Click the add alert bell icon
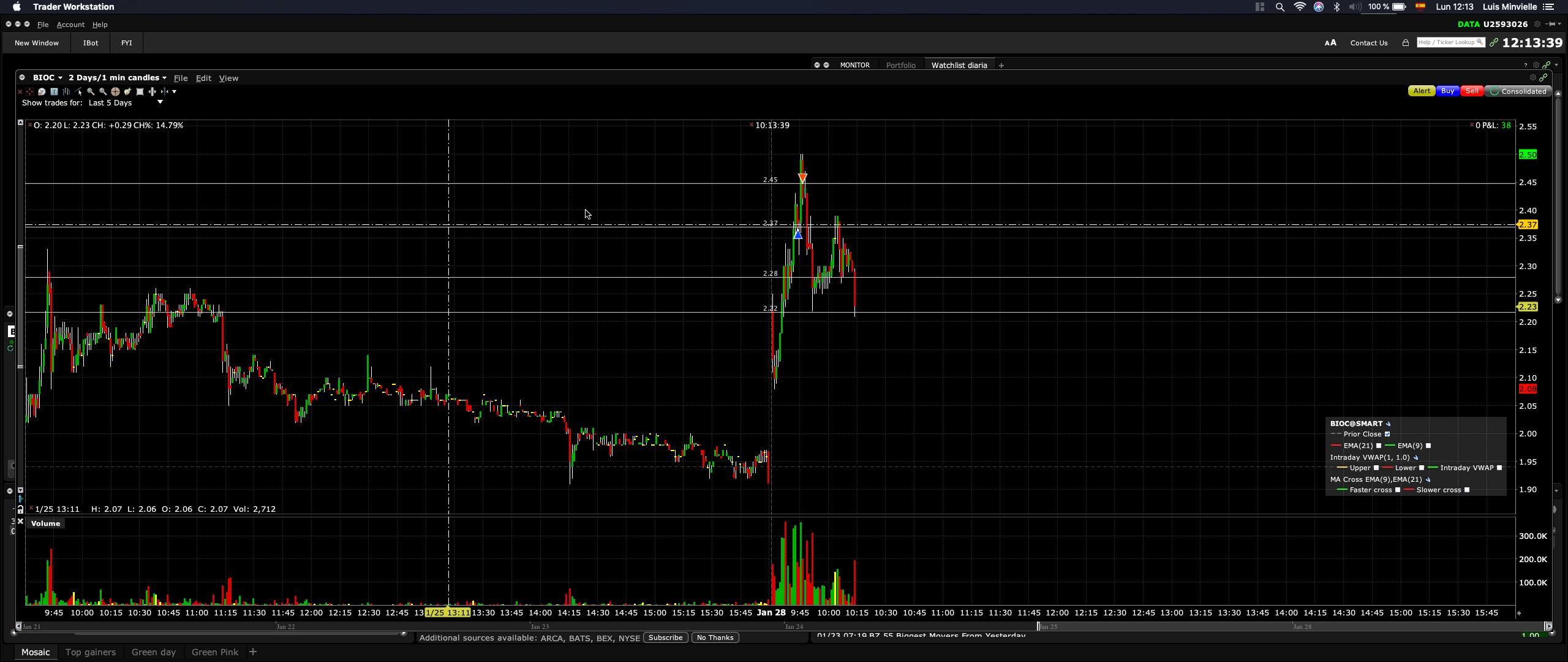Image resolution: width=1568 pixels, height=662 pixels. click(x=127, y=92)
